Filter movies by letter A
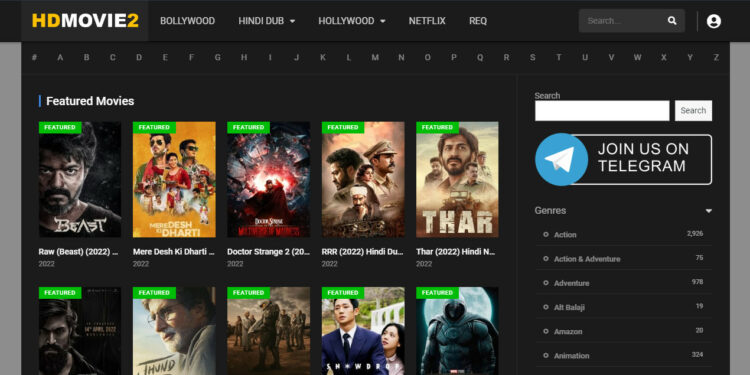 click(60, 57)
